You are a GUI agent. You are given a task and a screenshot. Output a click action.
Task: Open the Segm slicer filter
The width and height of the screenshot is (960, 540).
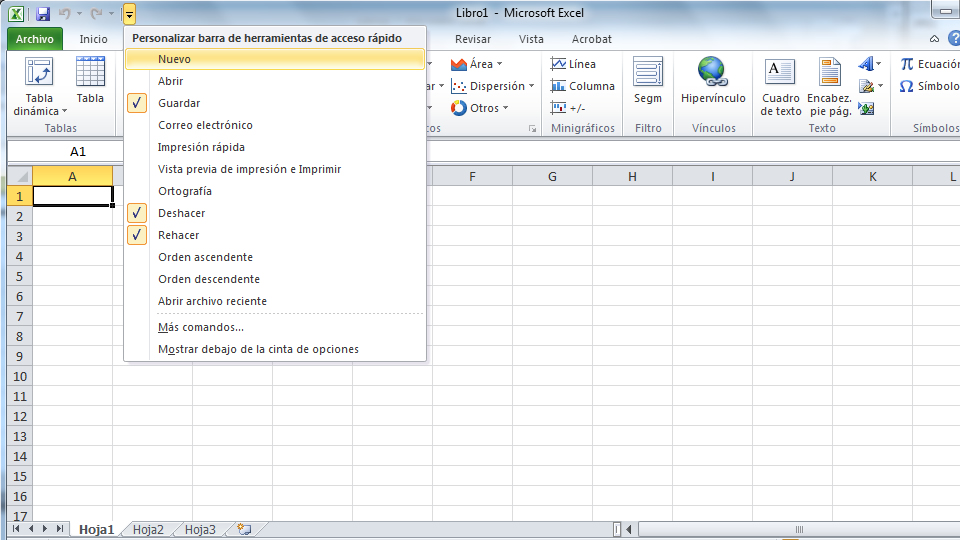click(x=648, y=80)
